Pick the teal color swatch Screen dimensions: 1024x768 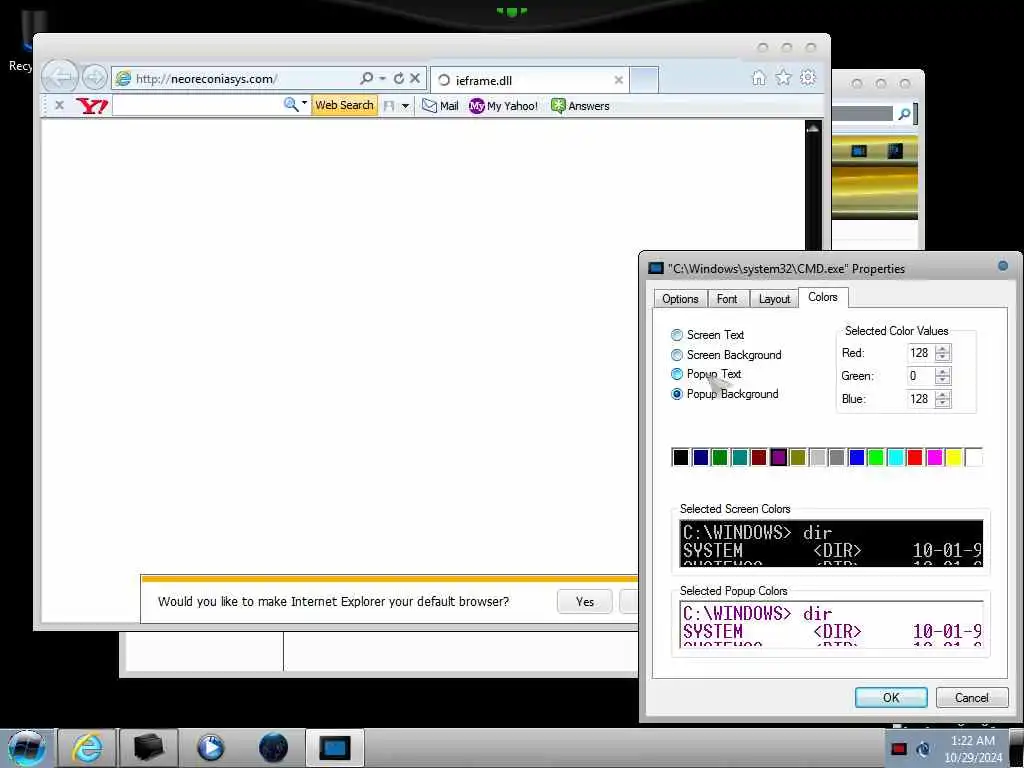(x=739, y=458)
